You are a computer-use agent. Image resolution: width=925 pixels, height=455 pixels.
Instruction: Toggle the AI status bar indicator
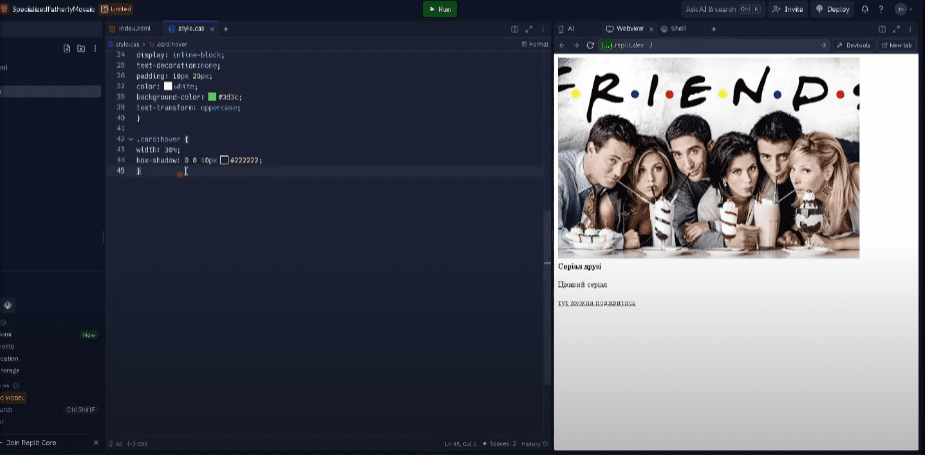pyautogui.click(x=115, y=443)
